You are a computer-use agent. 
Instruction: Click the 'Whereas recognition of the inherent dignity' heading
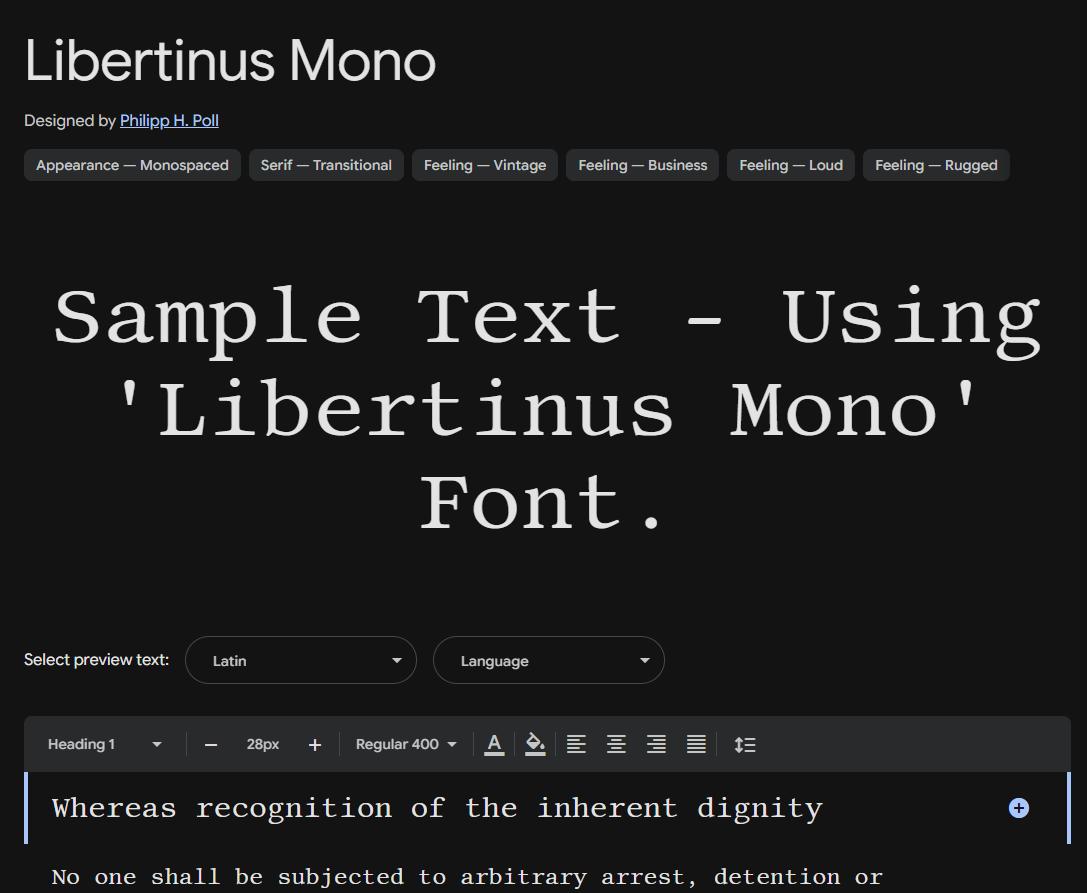[x=437, y=809]
